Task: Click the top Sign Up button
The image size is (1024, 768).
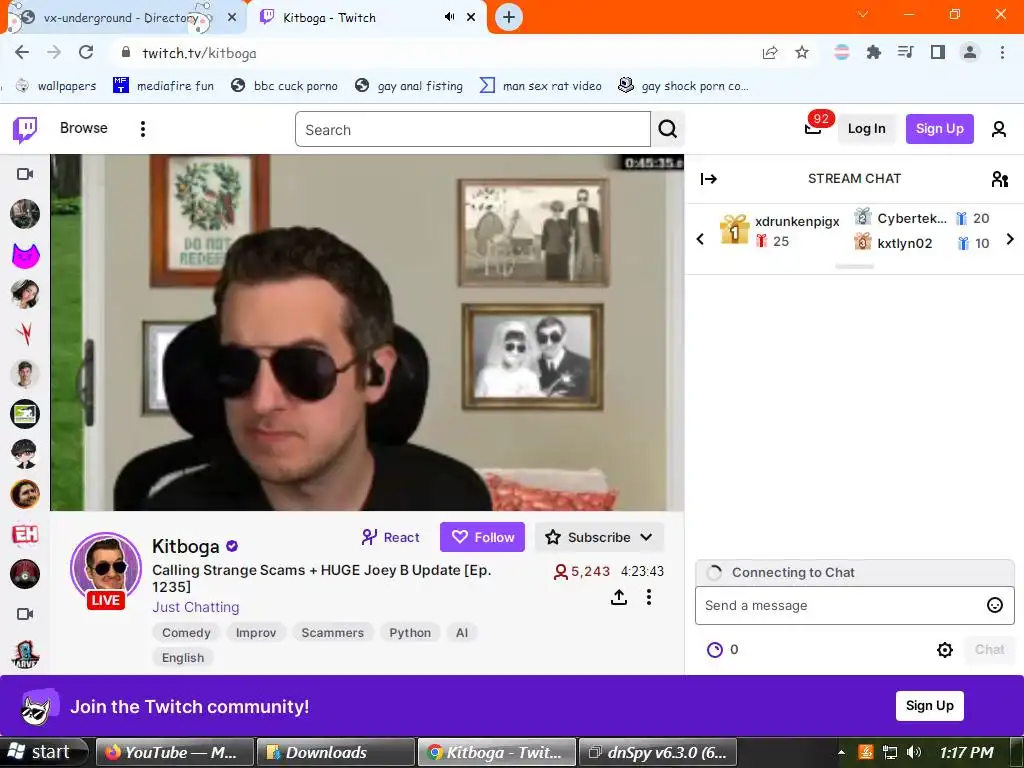Action: pyautogui.click(x=939, y=129)
